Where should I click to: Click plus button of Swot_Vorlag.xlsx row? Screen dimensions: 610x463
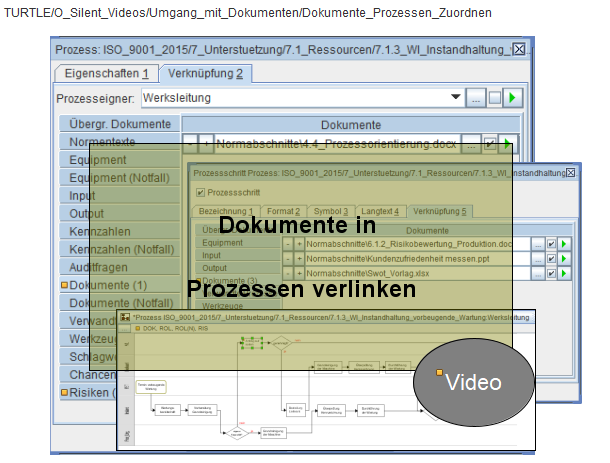(x=299, y=274)
